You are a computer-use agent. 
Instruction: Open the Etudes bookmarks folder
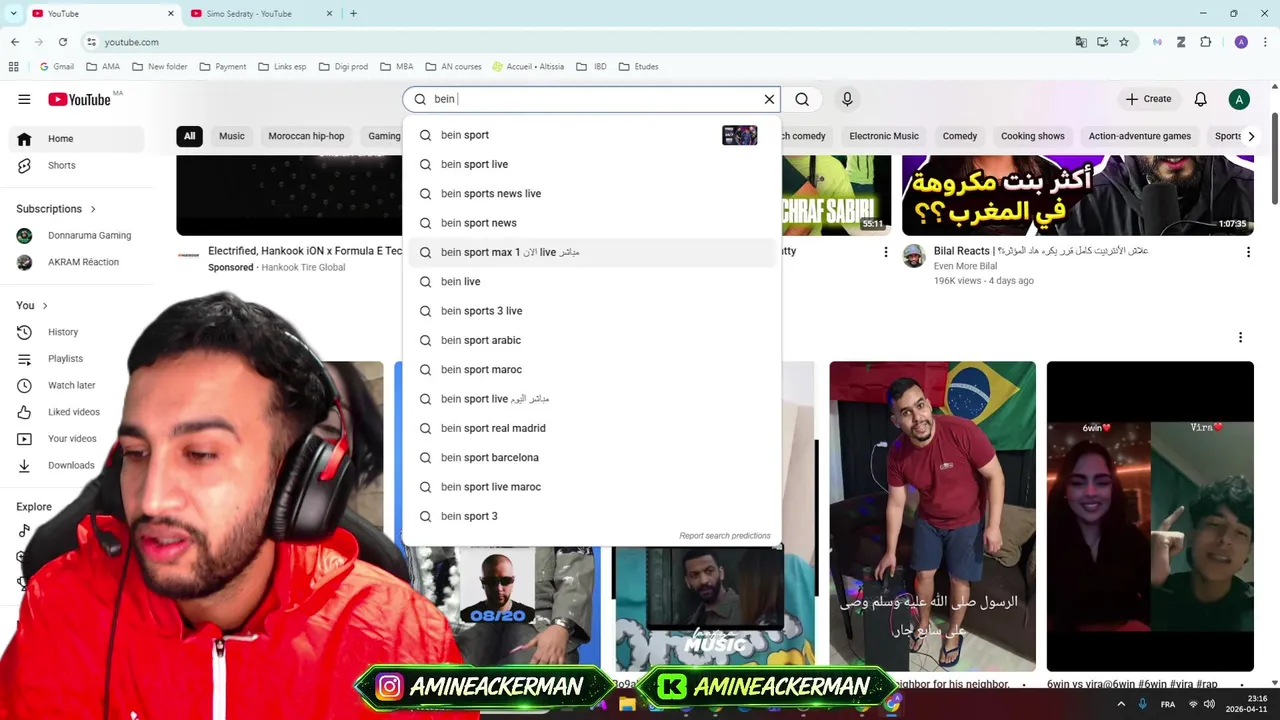[638, 67]
